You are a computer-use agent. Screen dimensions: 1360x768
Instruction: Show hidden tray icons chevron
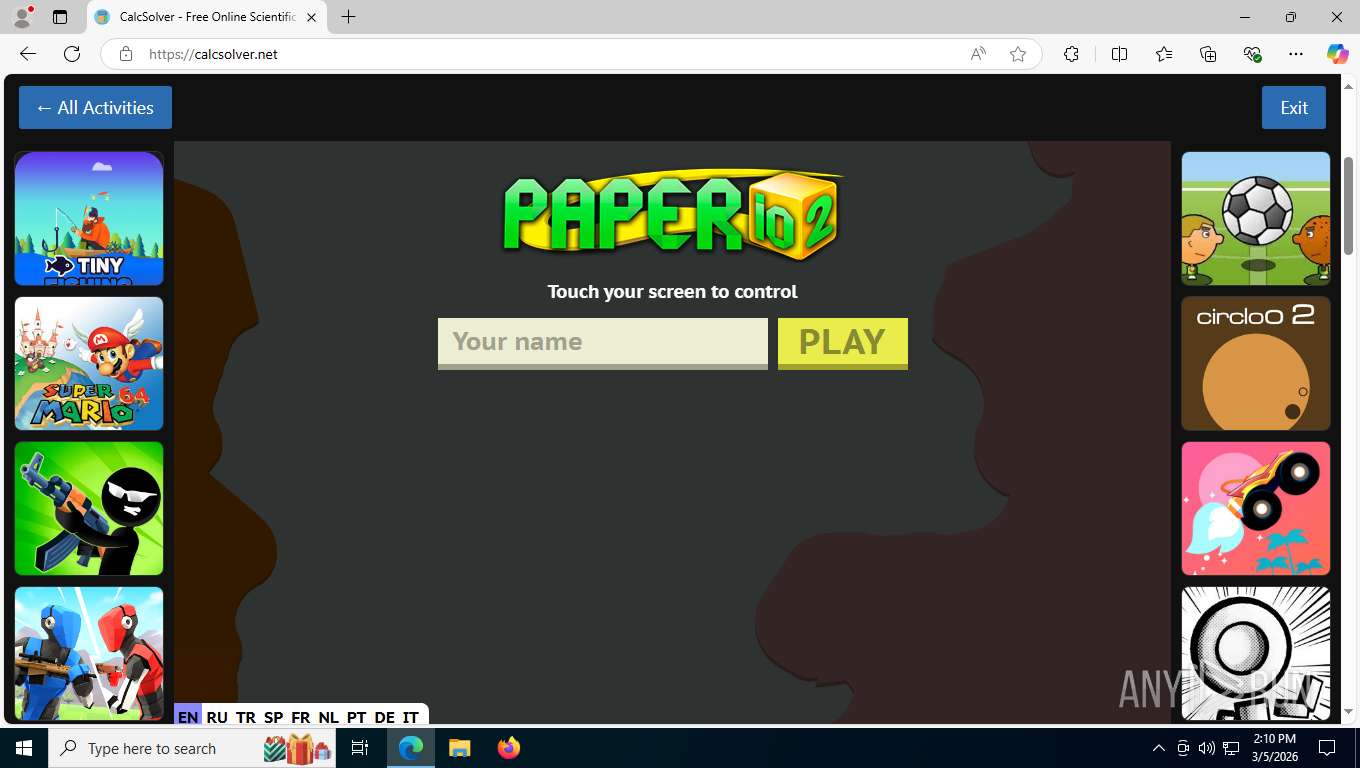(x=1159, y=748)
